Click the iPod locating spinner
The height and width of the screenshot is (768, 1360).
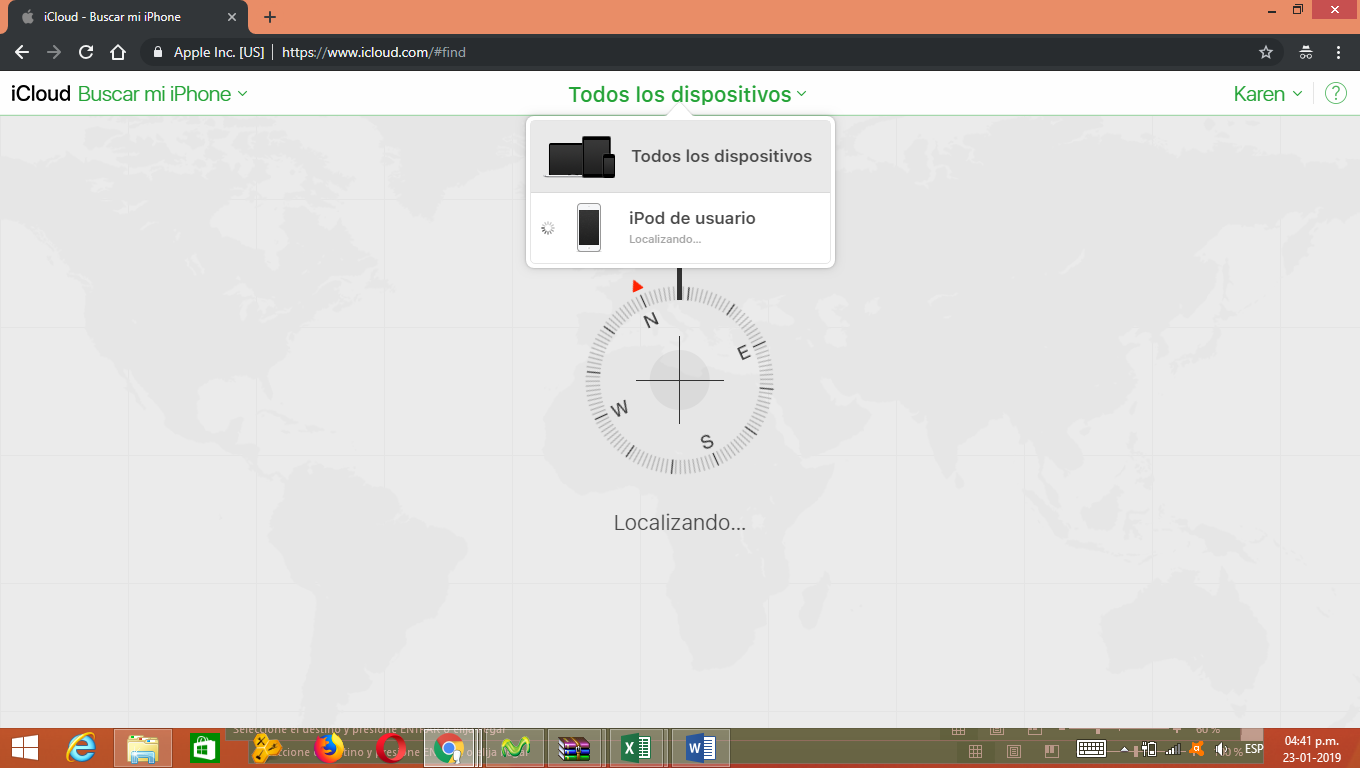[548, 228]
